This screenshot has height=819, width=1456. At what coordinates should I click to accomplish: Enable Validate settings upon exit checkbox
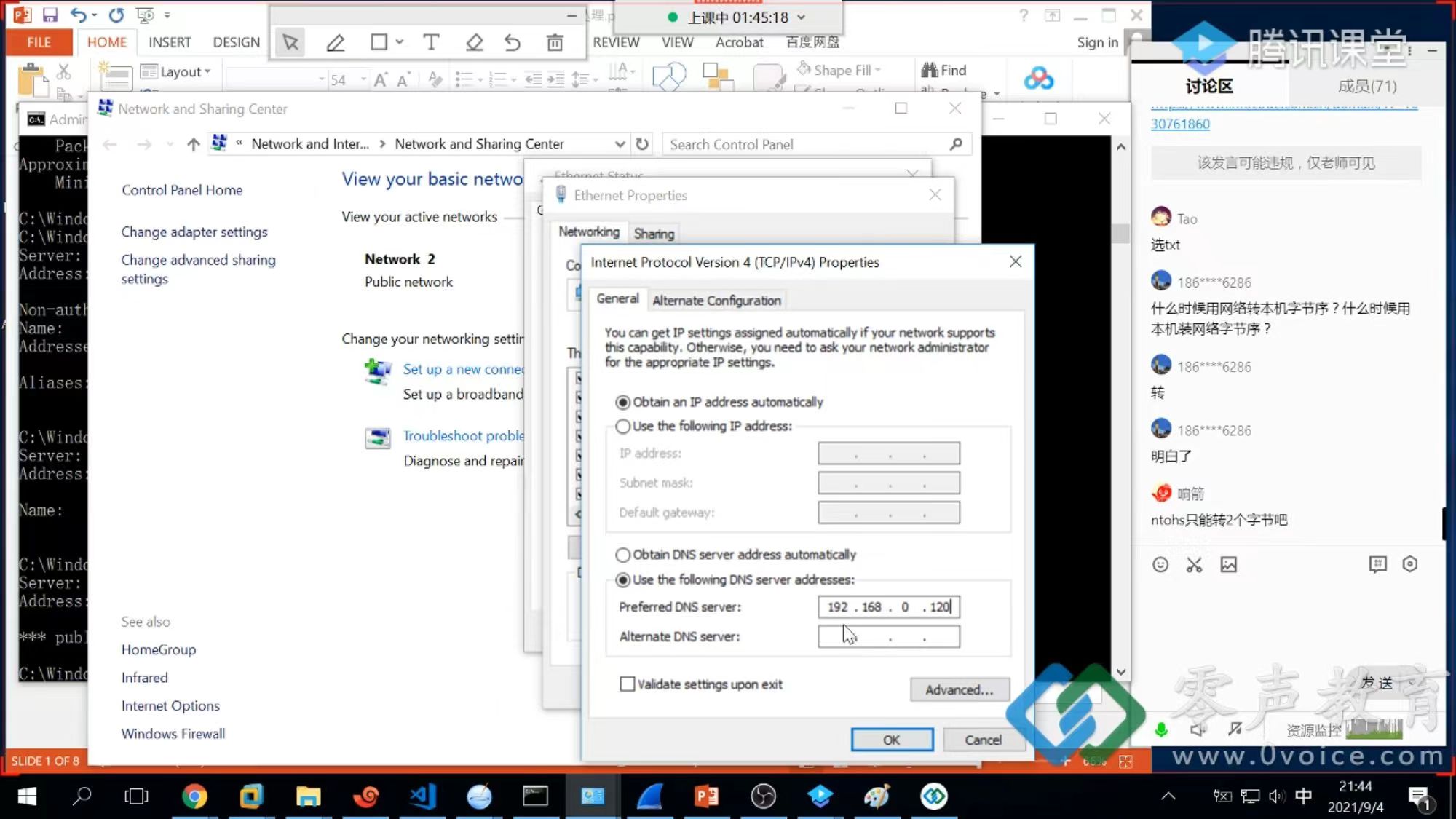click(627, 684)
